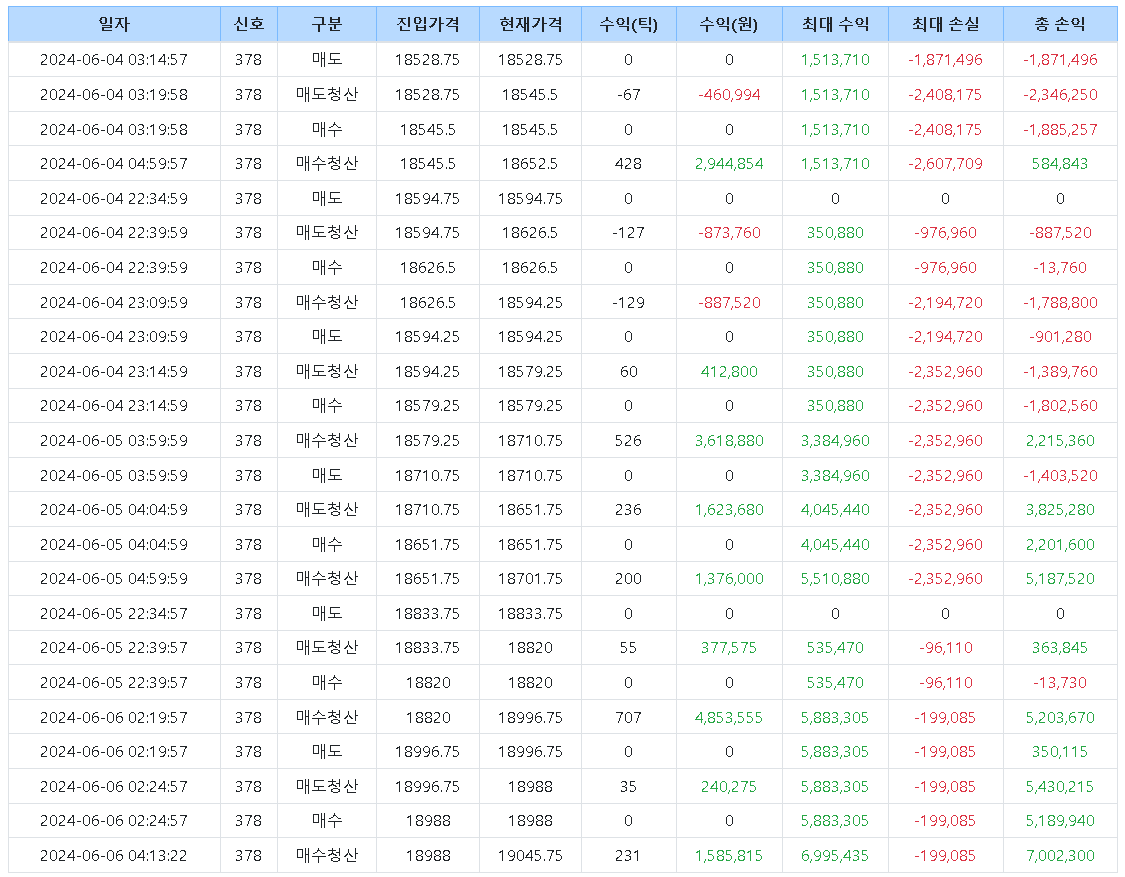This screenshot has height=877, width=1125.
Task: Click the profit value 4,853,555
Action: (x=729, y=718)
